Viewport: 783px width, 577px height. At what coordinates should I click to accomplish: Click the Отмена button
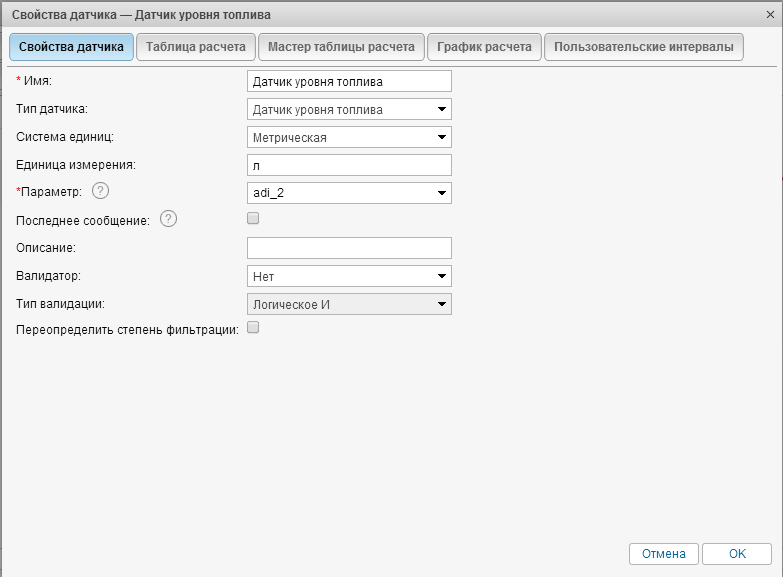tap(664, 554)
